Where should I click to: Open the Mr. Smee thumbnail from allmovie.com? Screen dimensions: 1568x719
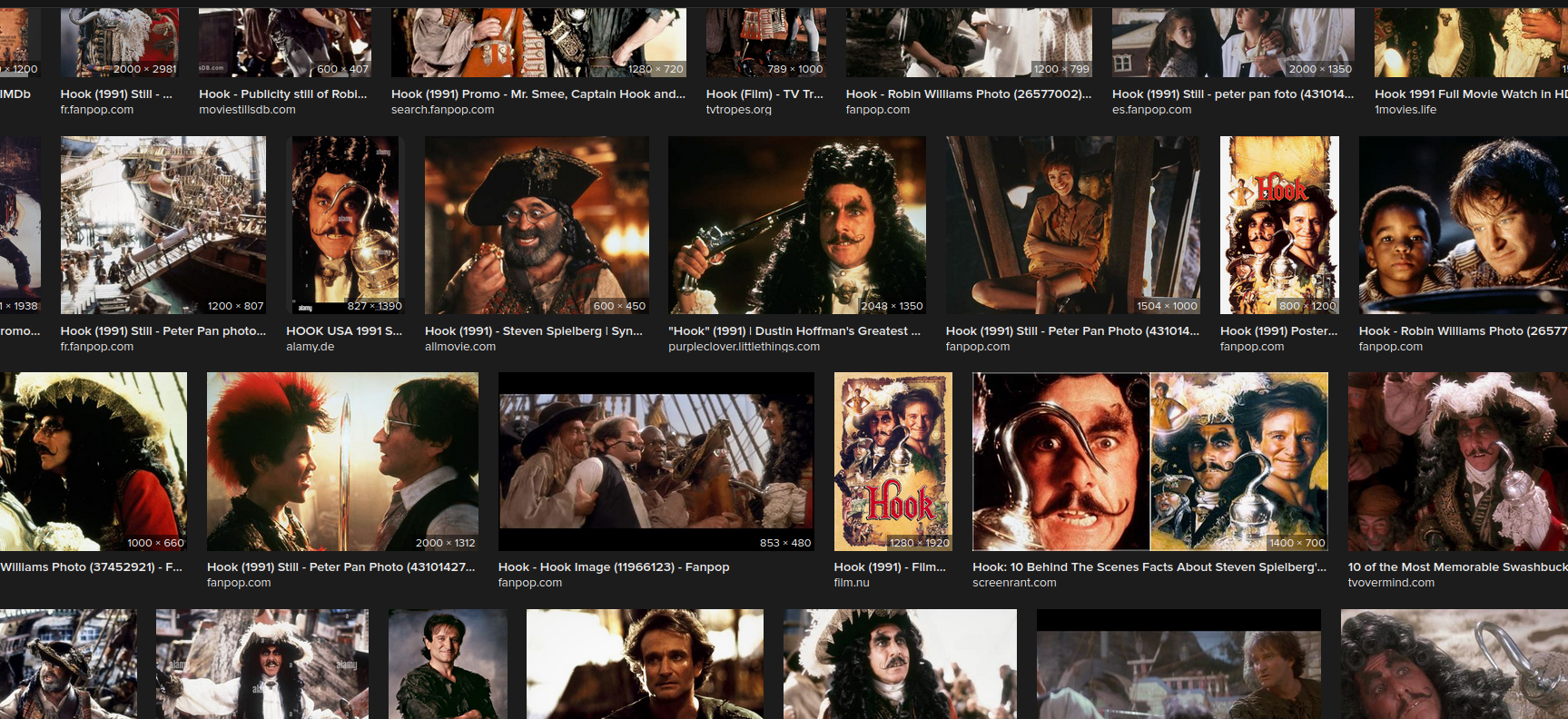(x=537, y=225)
